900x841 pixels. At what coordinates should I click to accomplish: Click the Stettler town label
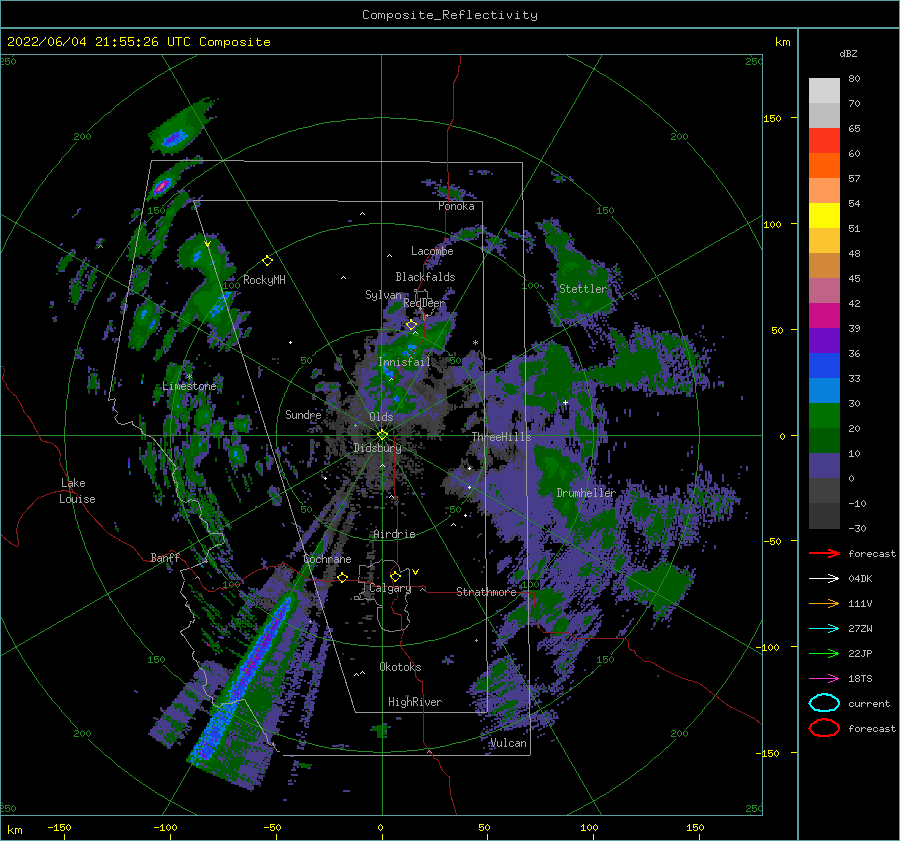pos(583,289)
